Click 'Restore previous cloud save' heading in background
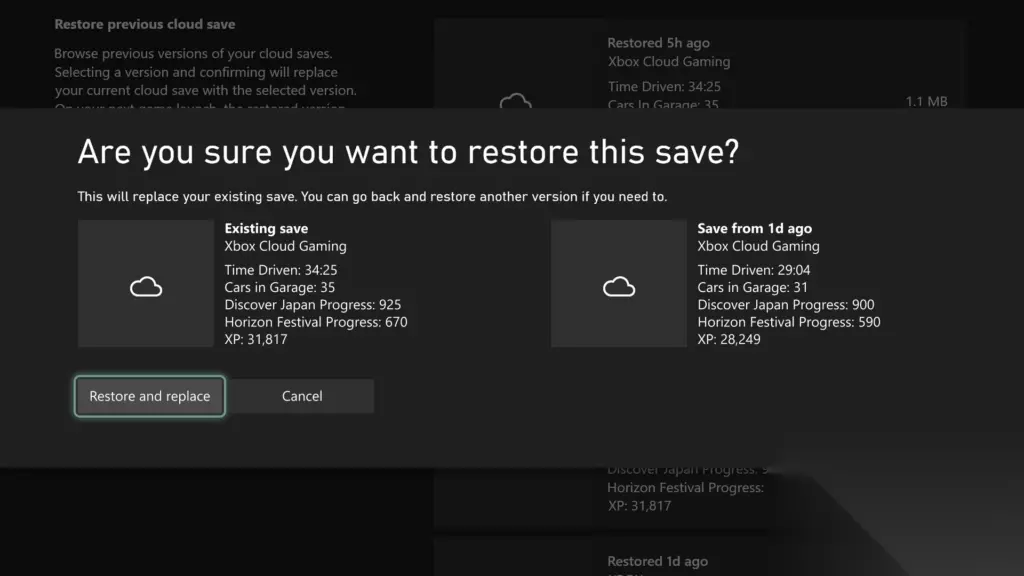The width and height of the screenshot is (1024, 576). [x=145, y=24]
